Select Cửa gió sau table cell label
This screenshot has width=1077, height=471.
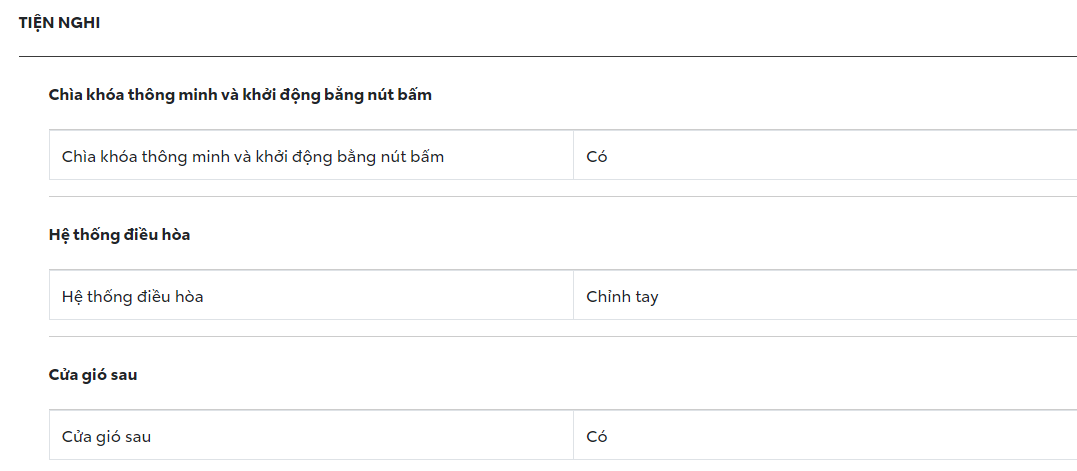pyautogui.click(x=106, y=436)
